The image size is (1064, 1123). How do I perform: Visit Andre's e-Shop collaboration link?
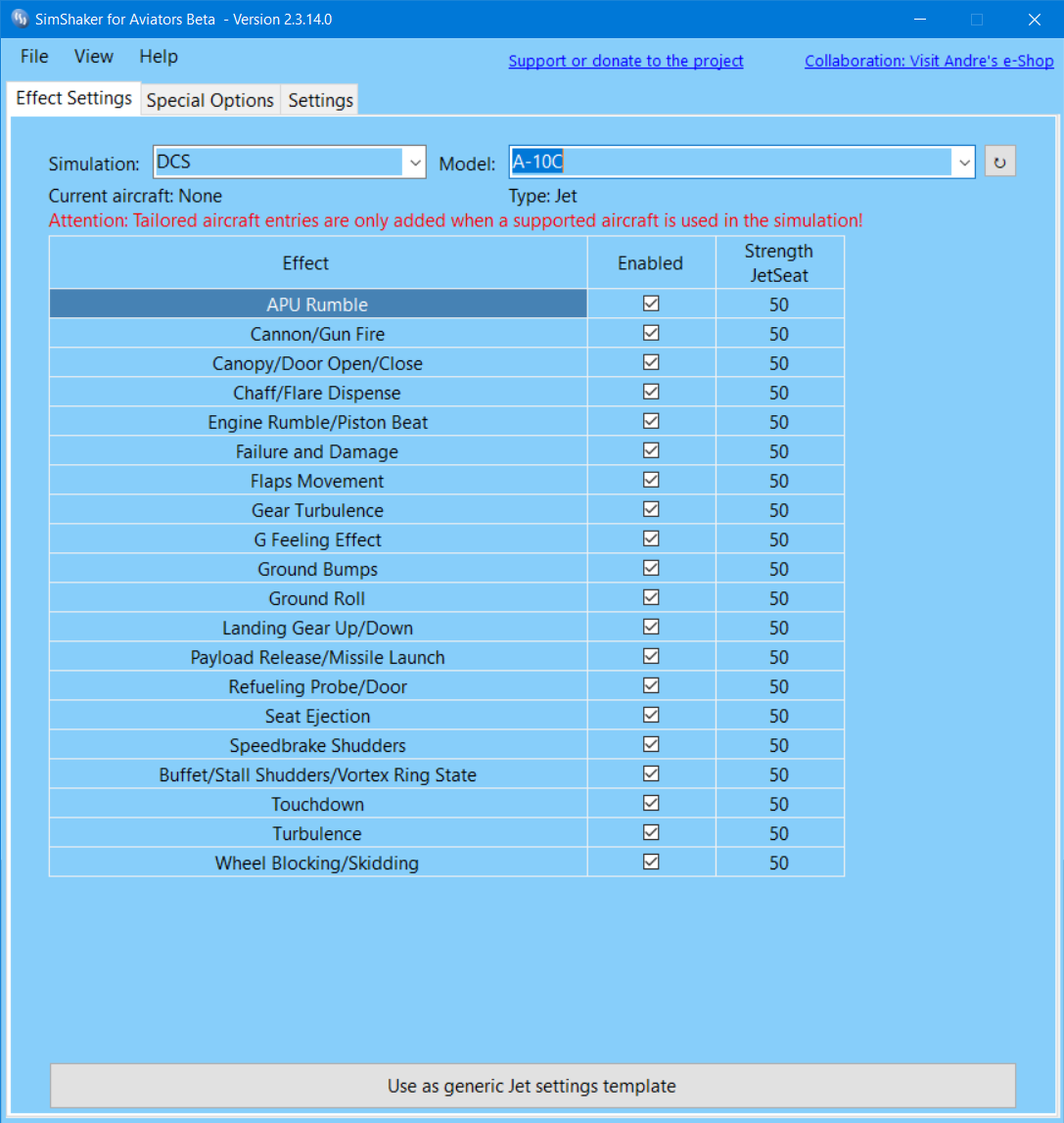pos(929,61)
